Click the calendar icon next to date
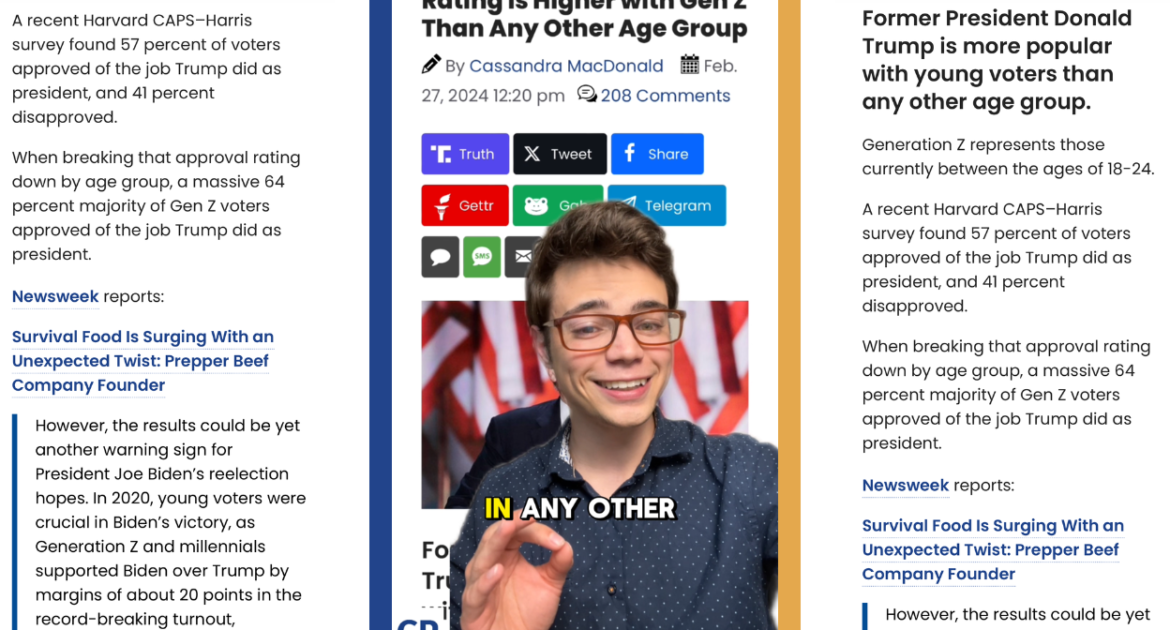The height and width of the screenshot is (630, 1170). pos(689,65)
